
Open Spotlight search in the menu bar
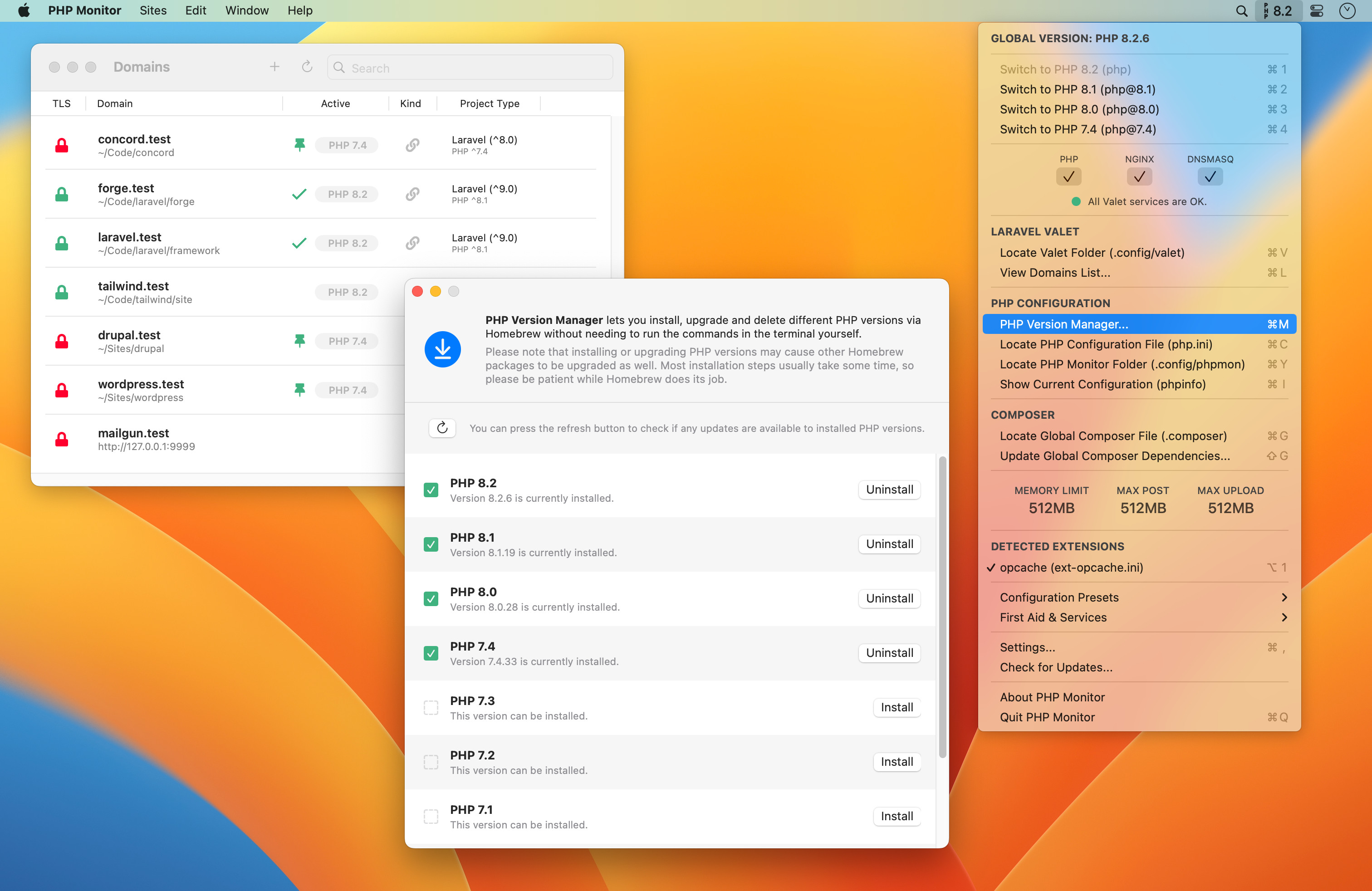(1241, 10)
